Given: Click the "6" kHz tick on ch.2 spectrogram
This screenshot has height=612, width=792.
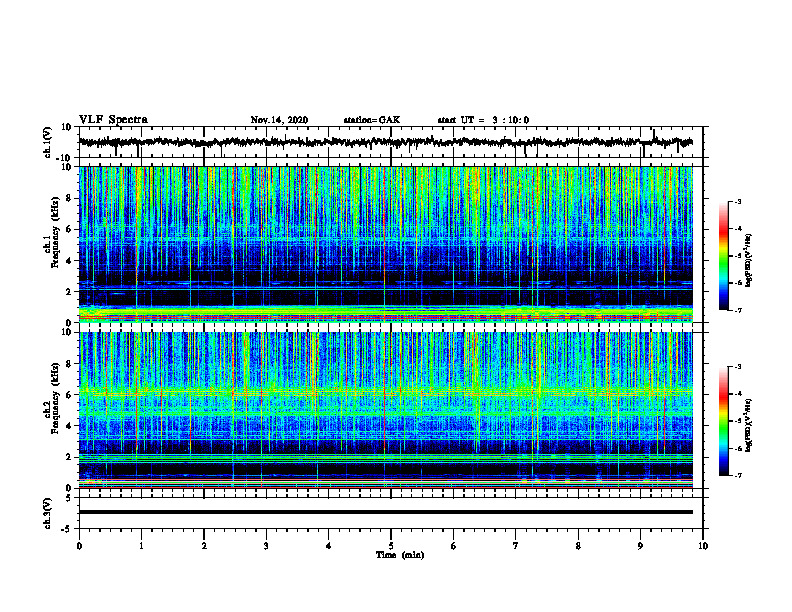Looking at the screenshot, I should 70,395.
